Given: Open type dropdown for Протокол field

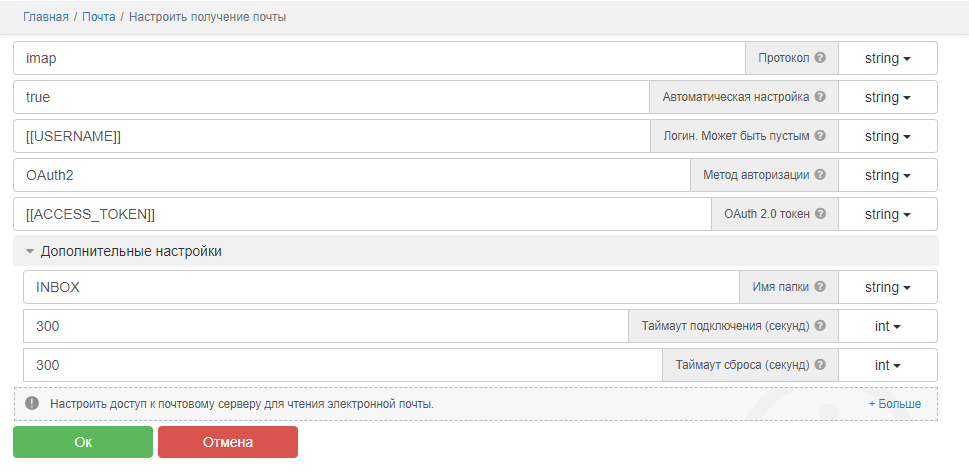Looking at the screenshot, I should coord(887,58).
